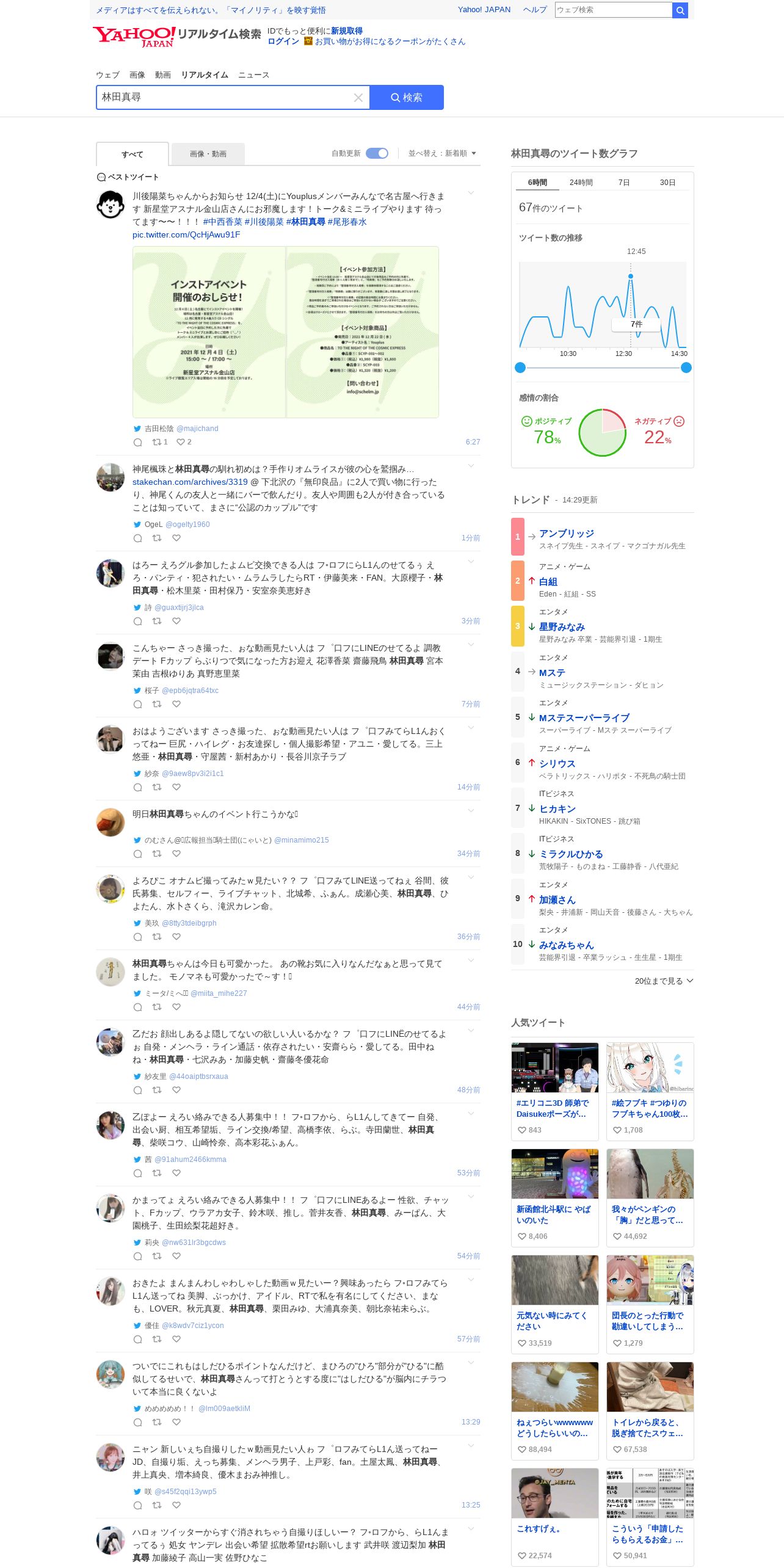This screenshot has width=784, height=1568.
Task: Click the Yahoo! JAPAN logo
Action: 134,37
